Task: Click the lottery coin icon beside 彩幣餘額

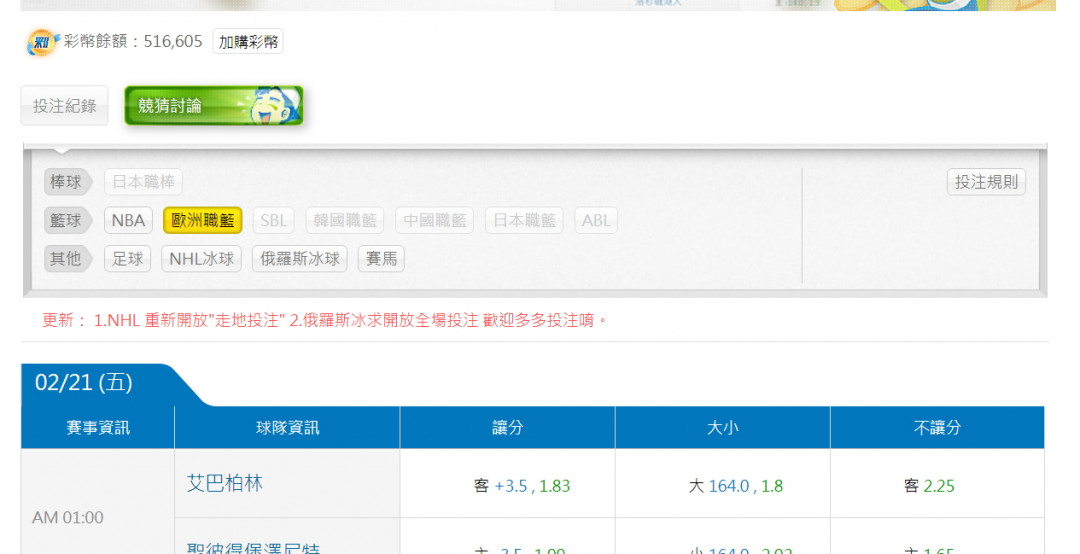Action: coord(42,42)
